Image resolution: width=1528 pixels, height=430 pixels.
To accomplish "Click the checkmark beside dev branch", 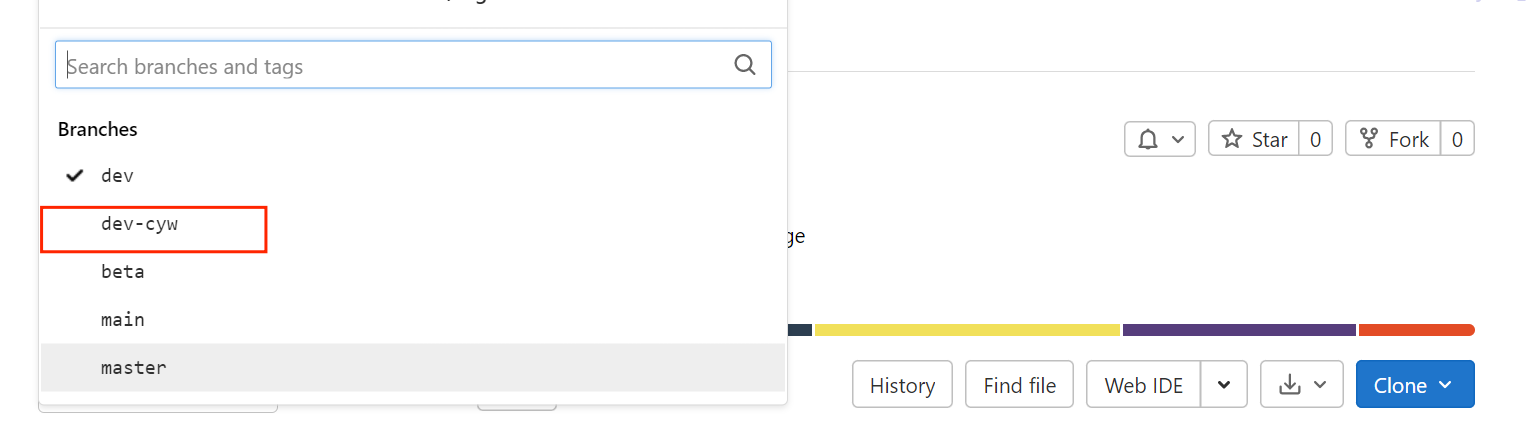I will [x=74, y=176].
